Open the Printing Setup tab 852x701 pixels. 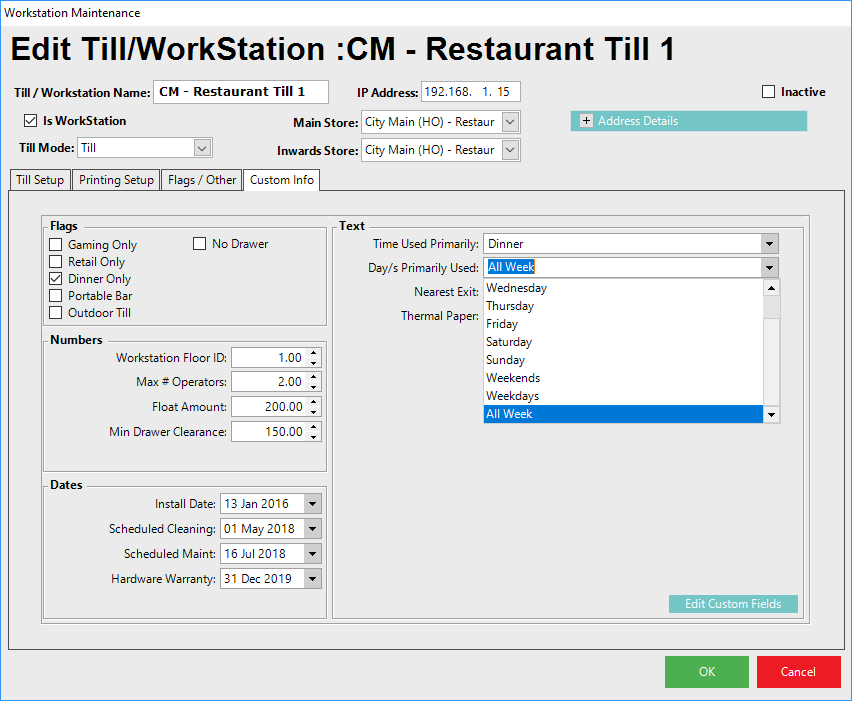pos(117,180)
